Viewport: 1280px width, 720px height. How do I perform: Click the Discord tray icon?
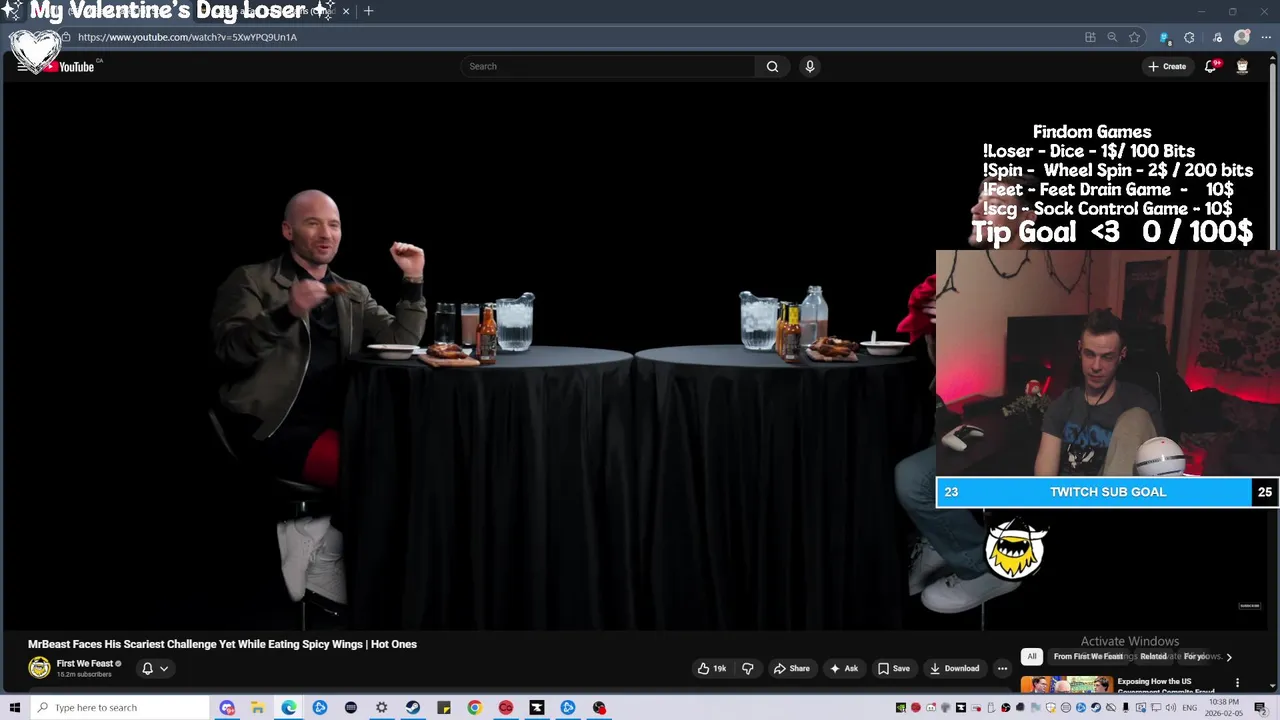coord(931,707)
